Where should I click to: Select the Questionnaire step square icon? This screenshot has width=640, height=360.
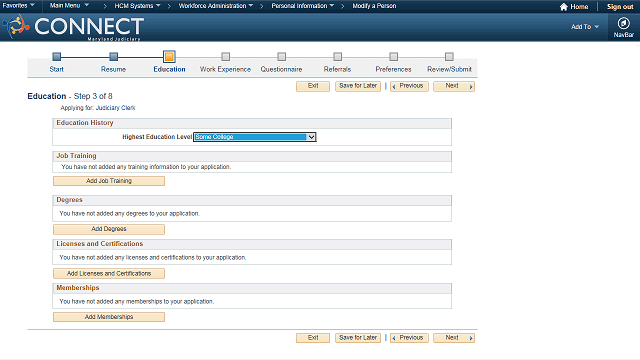coord(281,56)
